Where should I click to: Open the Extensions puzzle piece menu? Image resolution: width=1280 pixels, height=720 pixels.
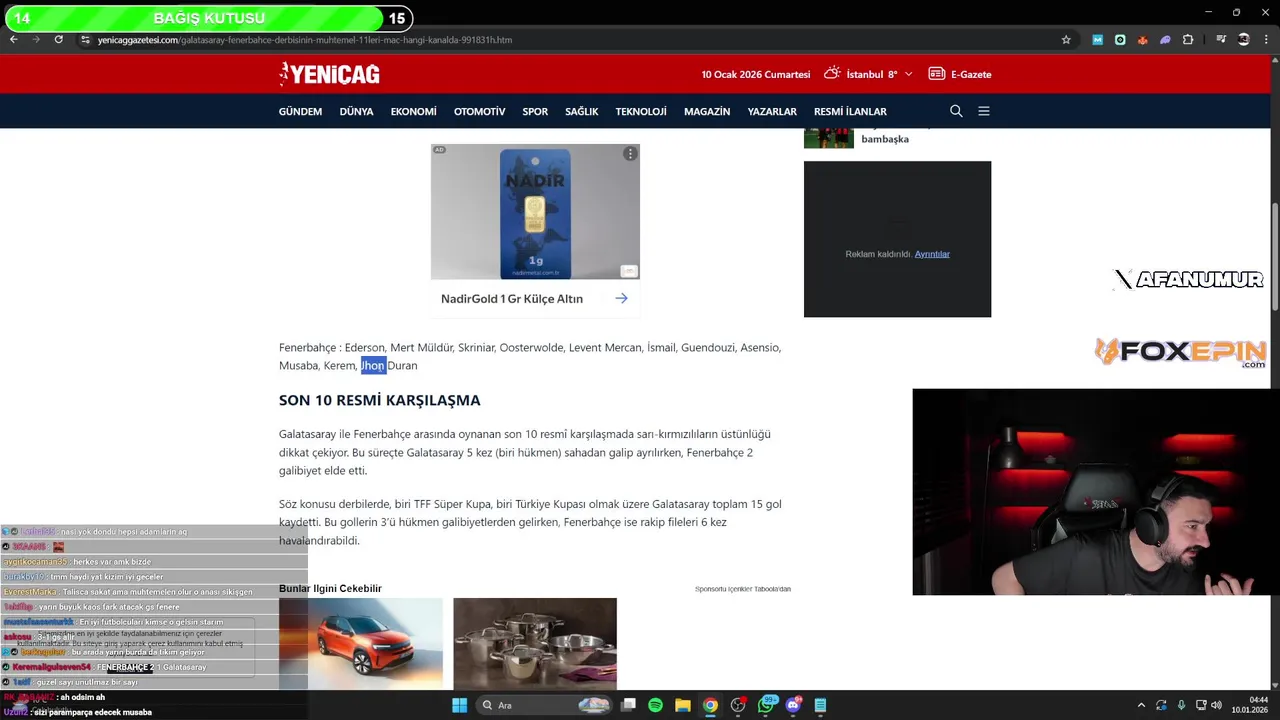(1188, 40)
